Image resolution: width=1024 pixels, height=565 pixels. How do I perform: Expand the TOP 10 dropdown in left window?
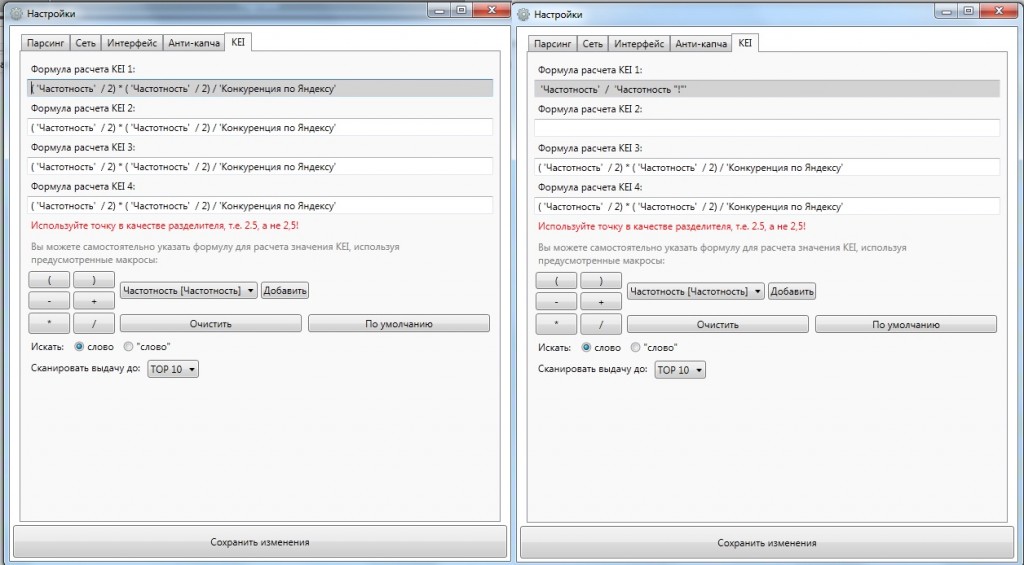173,369
